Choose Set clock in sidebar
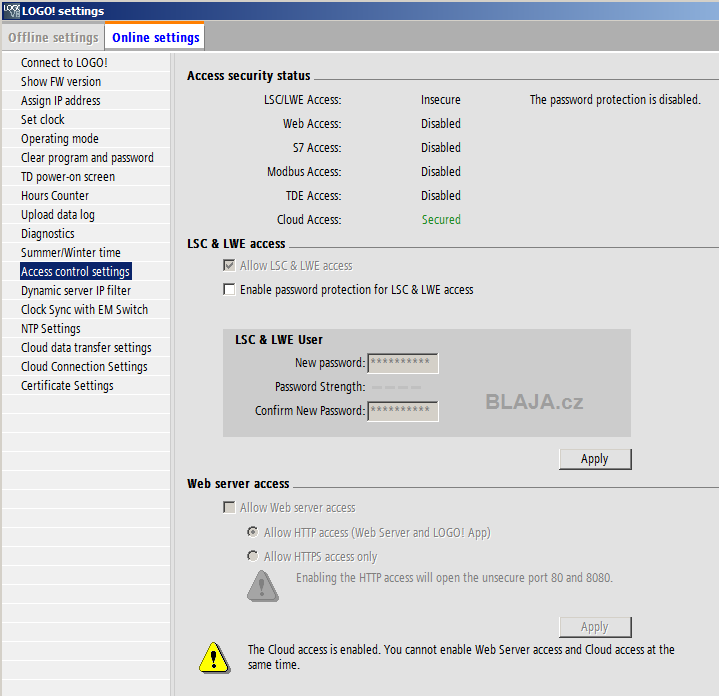The image size is (719, 696). tap(43, 119)
